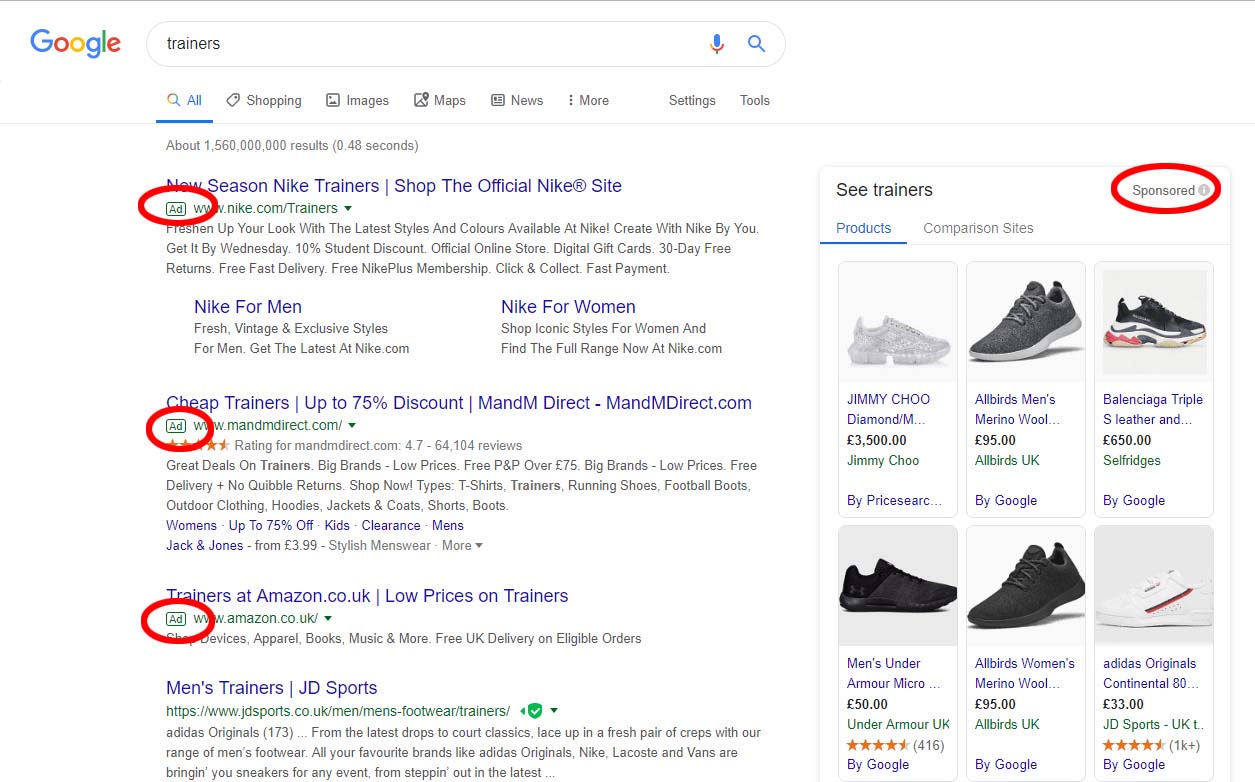Open Trainers at Amazon.co.uk ad title
This screenshot has width=1255, height=782.
click(367, 596)
